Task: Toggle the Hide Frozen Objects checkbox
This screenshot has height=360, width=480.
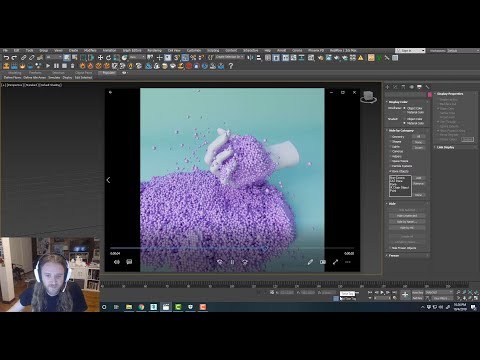Action: click(391, 248)
